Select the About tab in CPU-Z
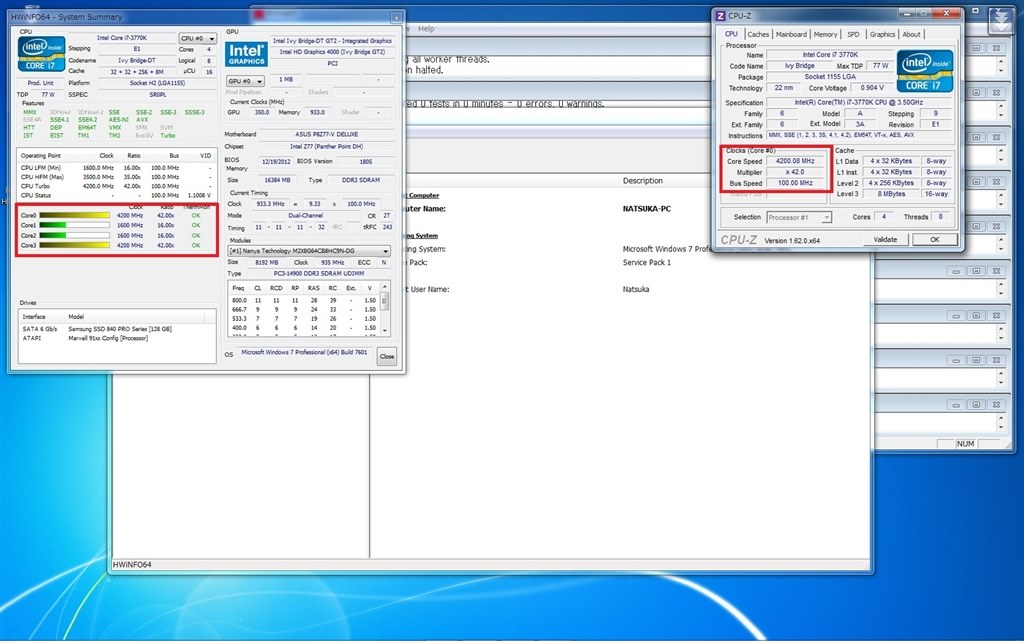Viewport: 1024px width, 641px height. [x=911, y=35]
